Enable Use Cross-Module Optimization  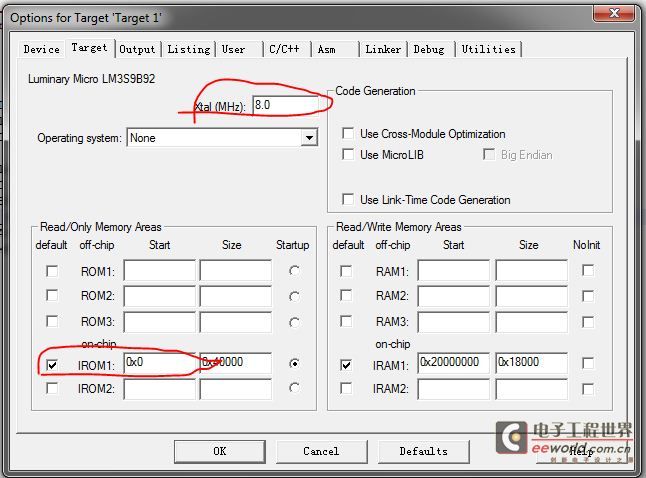(348, 134)
